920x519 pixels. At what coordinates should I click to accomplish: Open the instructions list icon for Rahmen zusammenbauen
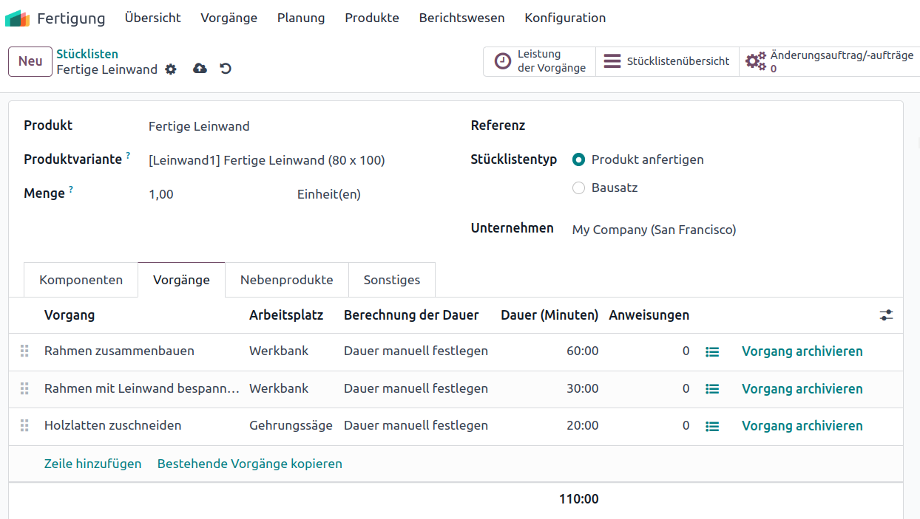712,352
